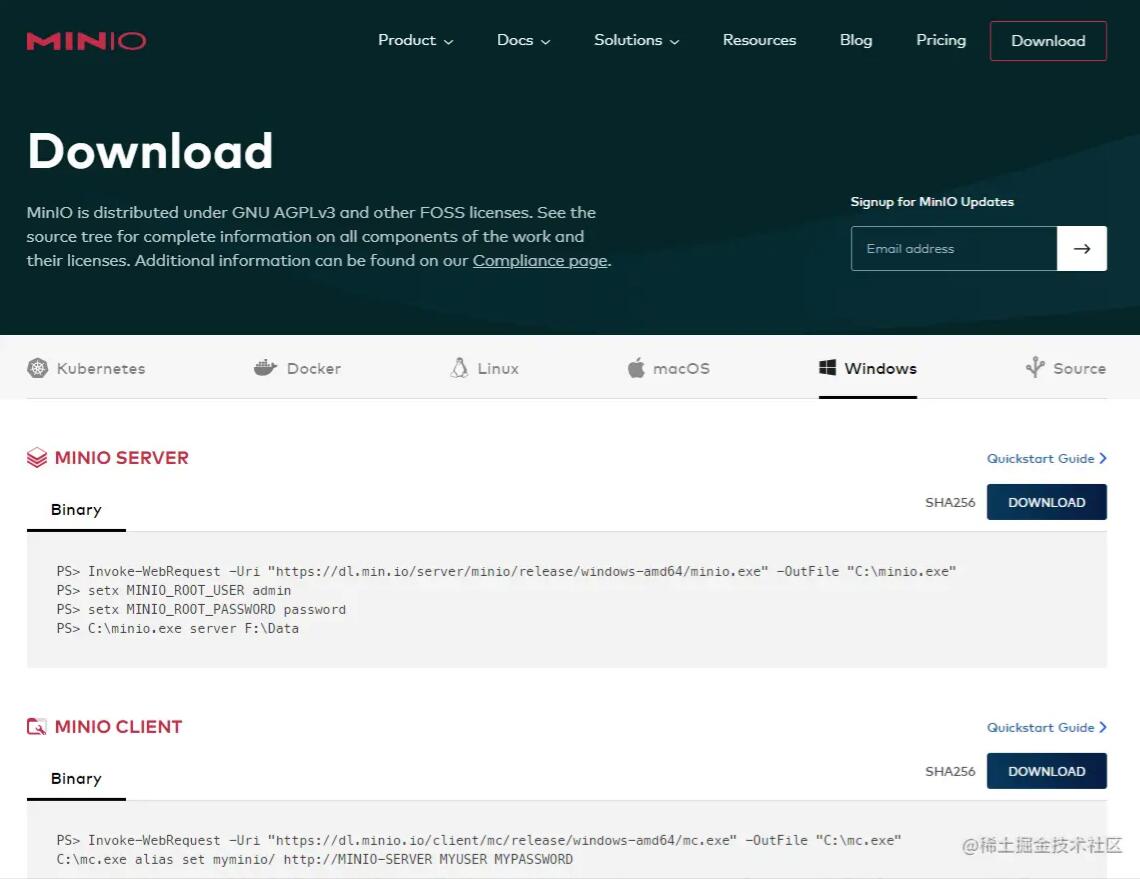Click the large 'Download' page heading
This screenshot has width=1140, height=879.
point(150,150)
